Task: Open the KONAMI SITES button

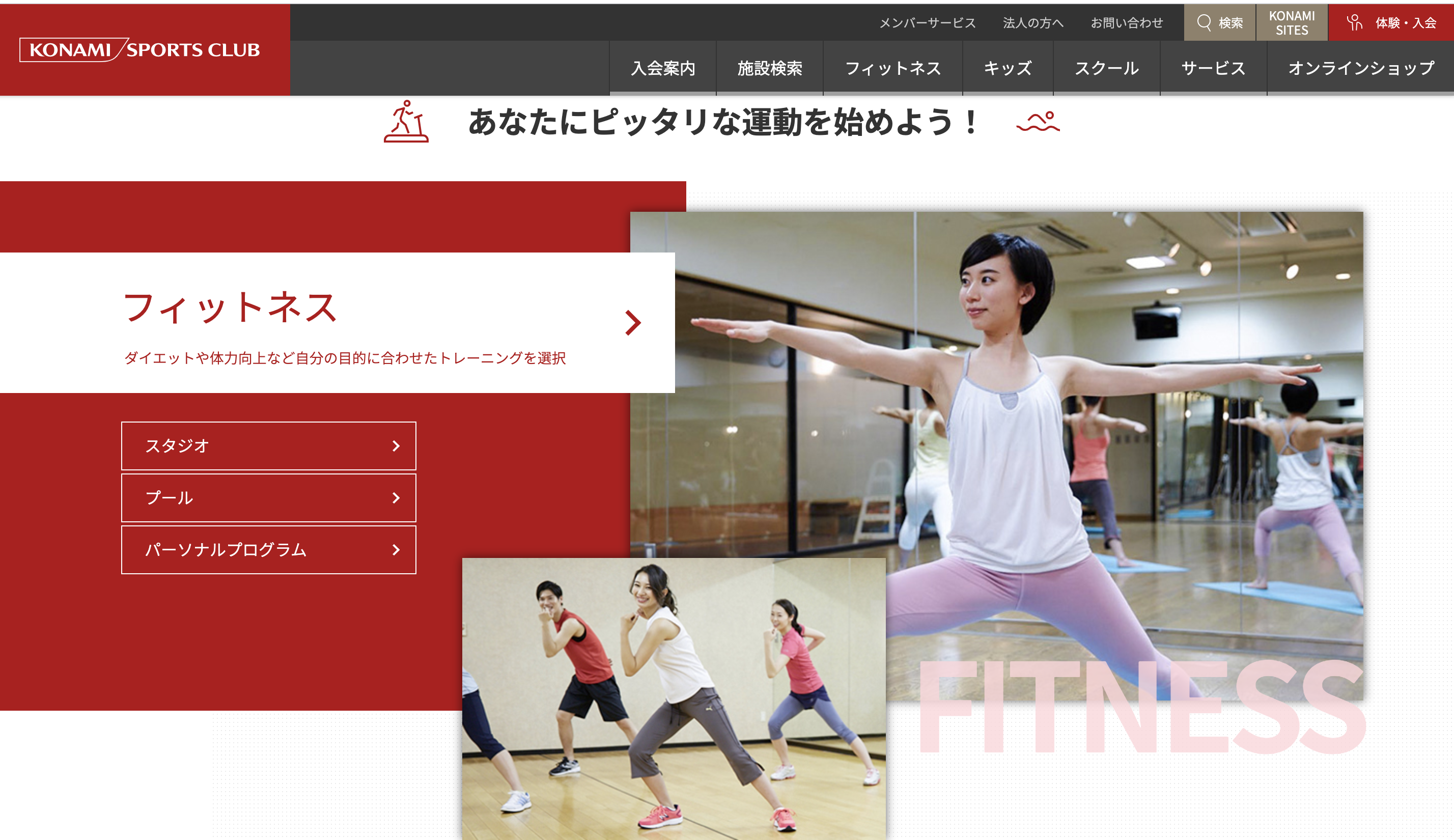Action: coord(1292,22)
